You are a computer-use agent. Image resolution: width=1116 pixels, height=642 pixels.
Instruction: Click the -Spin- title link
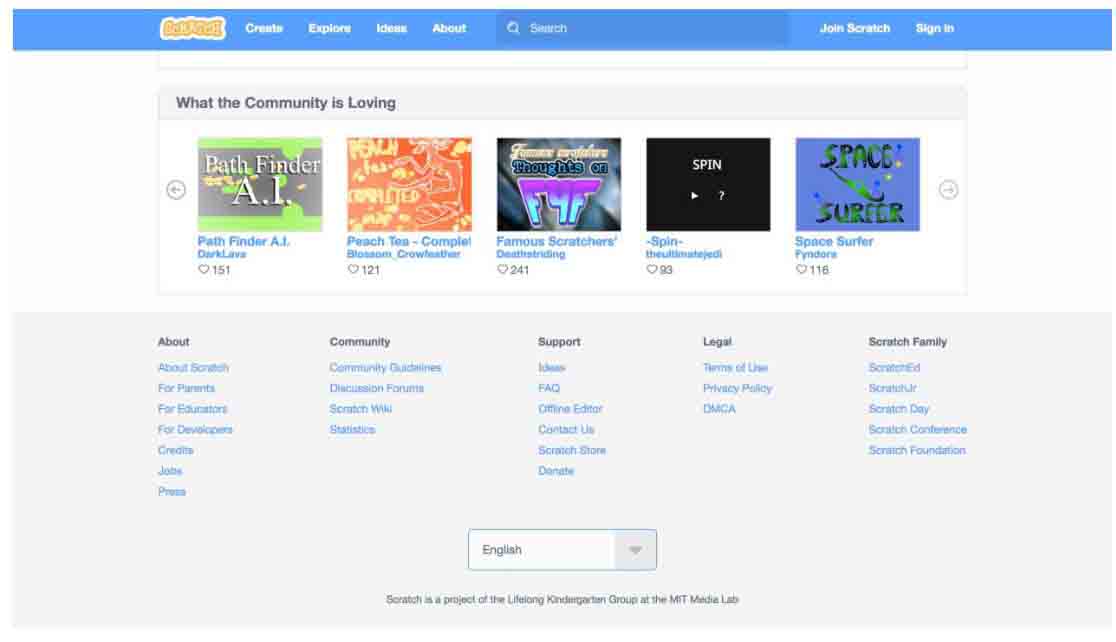click(664, 241)
